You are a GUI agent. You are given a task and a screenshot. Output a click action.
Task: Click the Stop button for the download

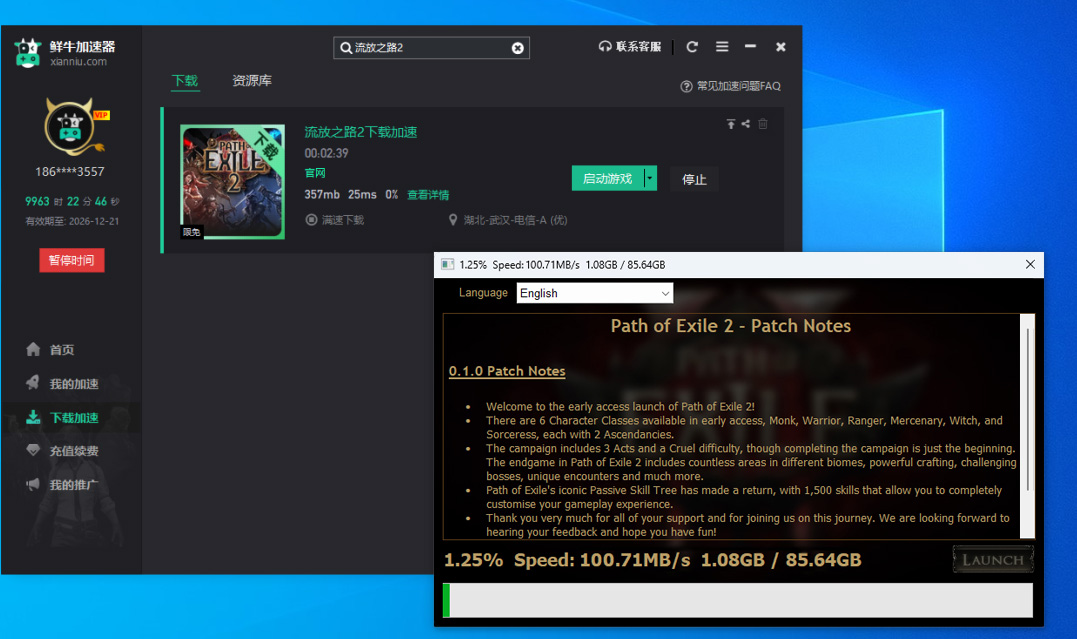[694, 179]
